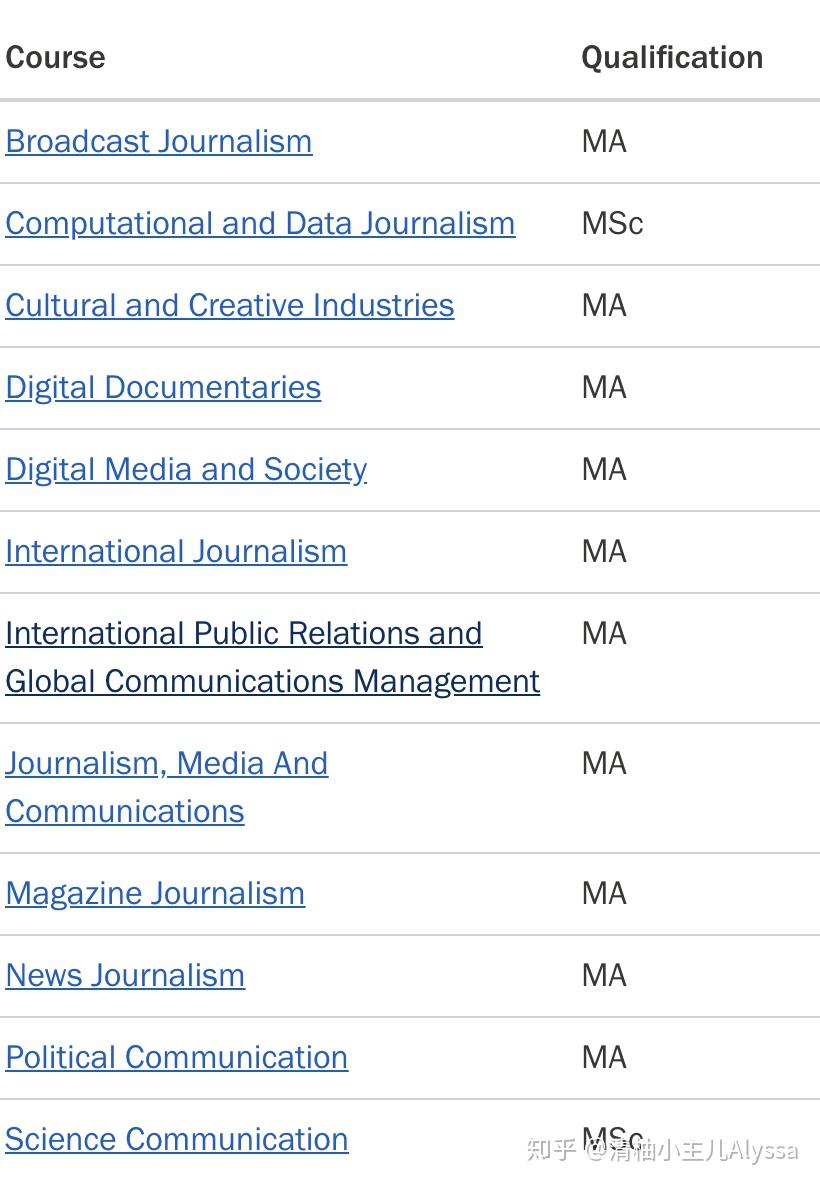The image size is (820, 1186).
Task: Open Computational and Data Journalism link
Action: tap(260, 224)
